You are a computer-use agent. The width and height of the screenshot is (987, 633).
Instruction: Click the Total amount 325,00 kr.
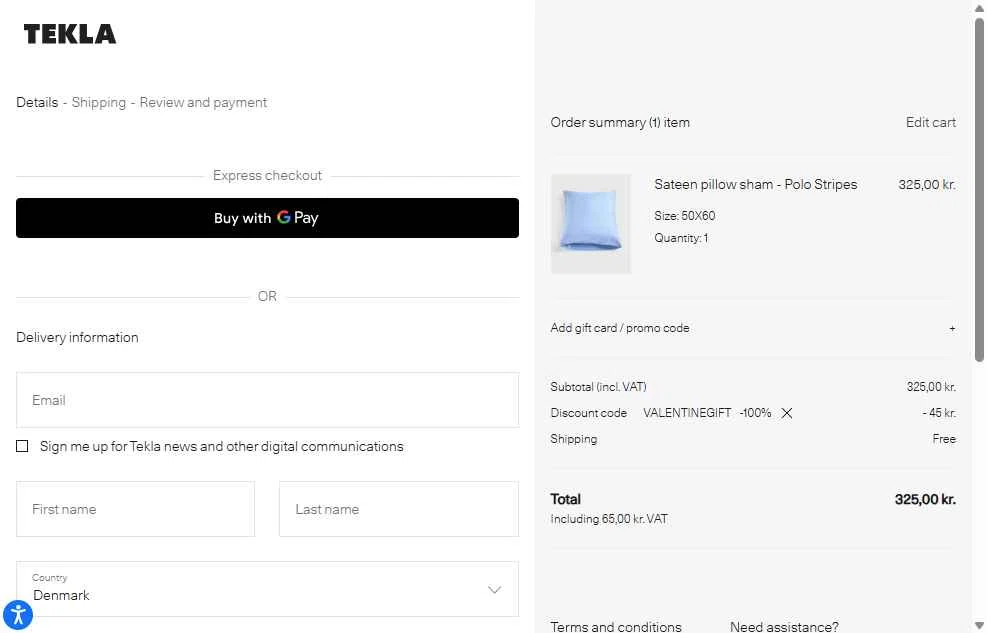[925, 500]
